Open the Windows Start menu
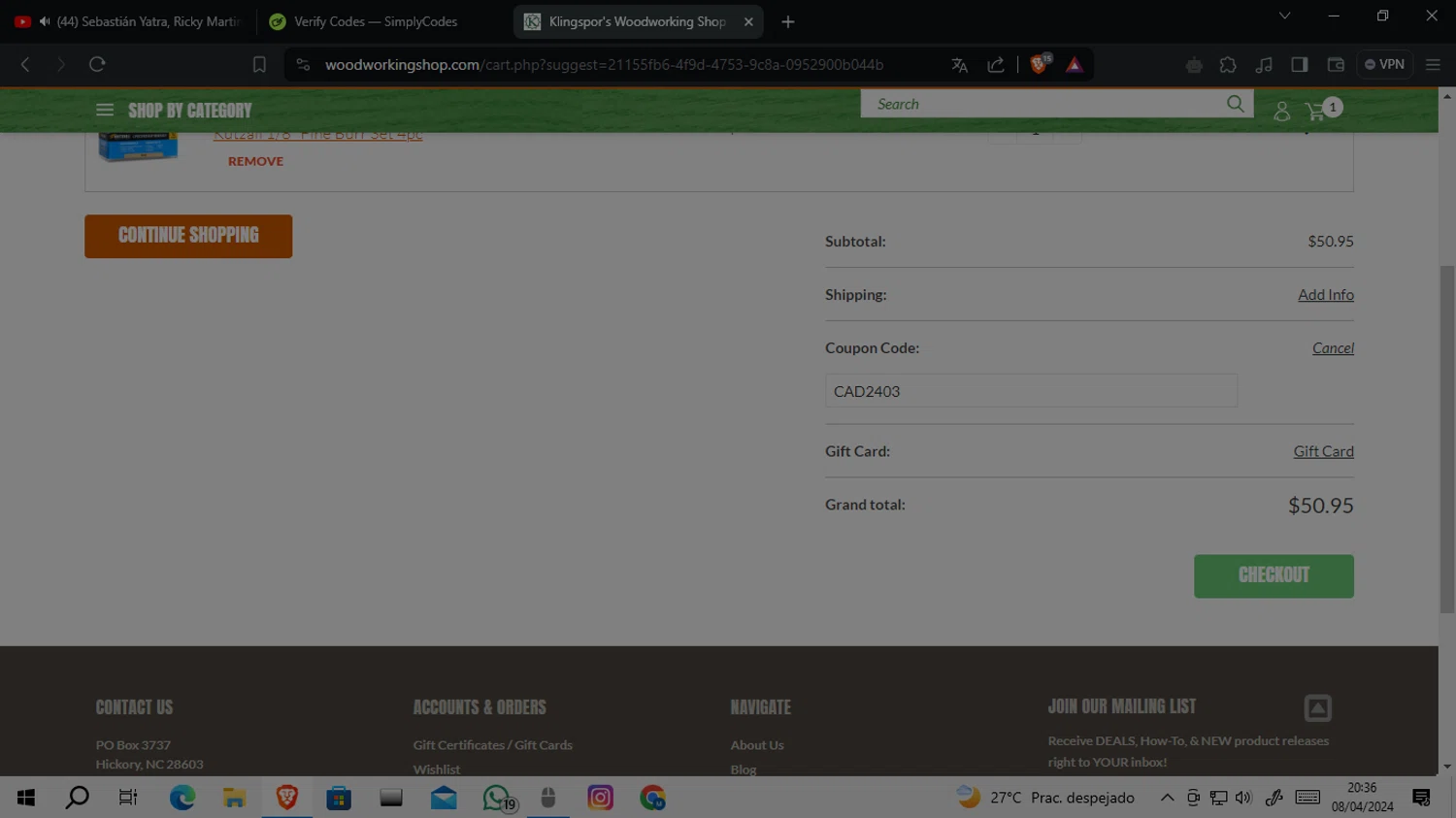The height and width of the screenshot is (818, 1456). (x=26, y=798)
